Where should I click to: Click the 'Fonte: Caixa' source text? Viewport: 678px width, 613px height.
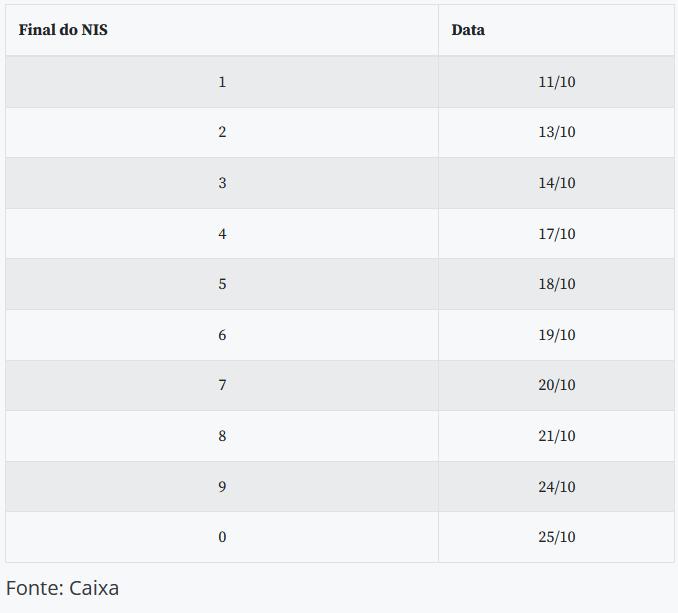[x=62, y=588]
